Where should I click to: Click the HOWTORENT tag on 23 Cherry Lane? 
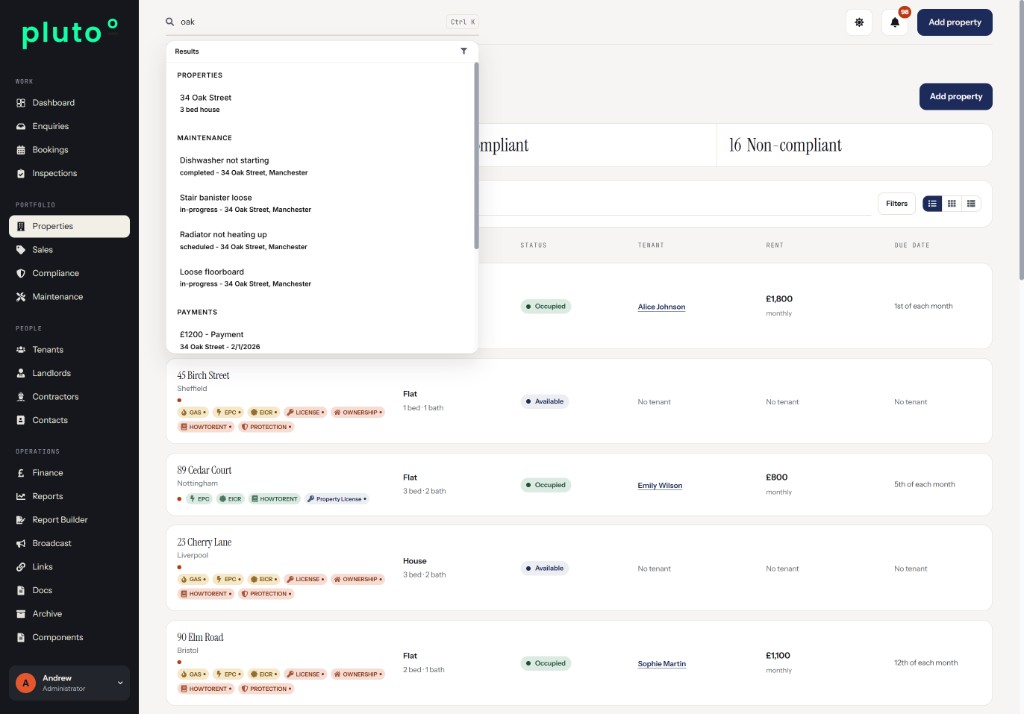pyautogui.click(x=206, y=594)
